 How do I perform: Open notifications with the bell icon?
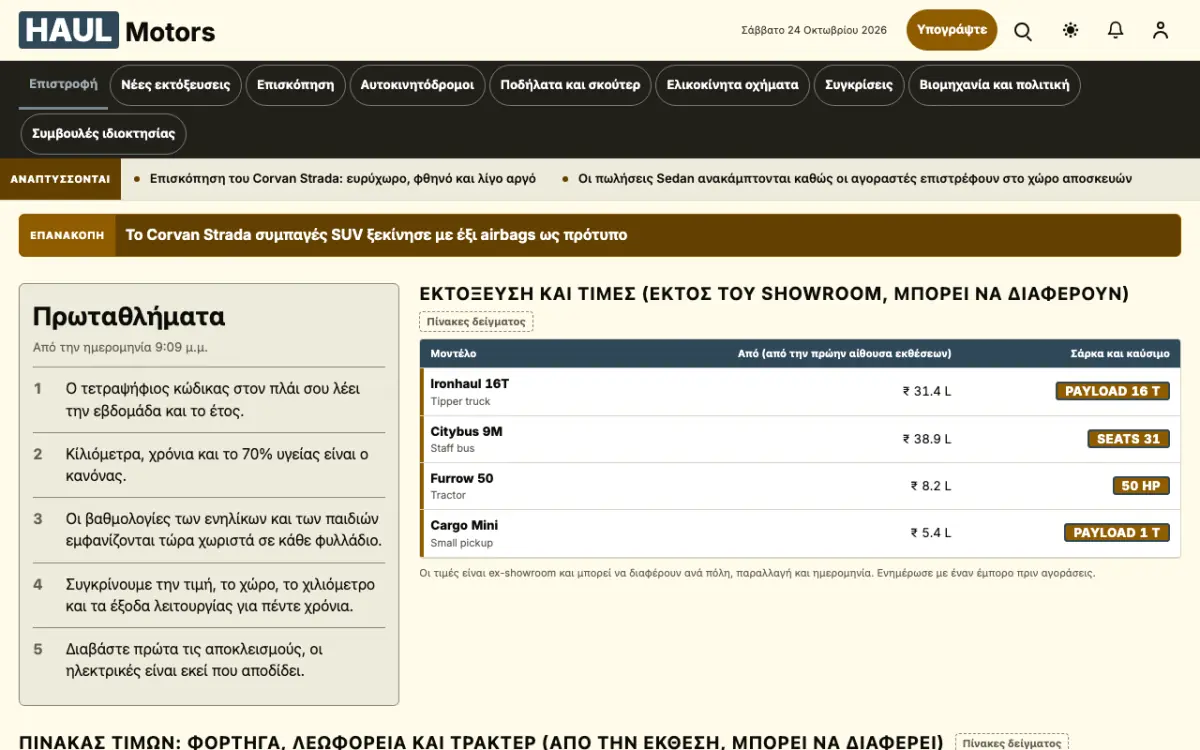[x=1116, y=30]
